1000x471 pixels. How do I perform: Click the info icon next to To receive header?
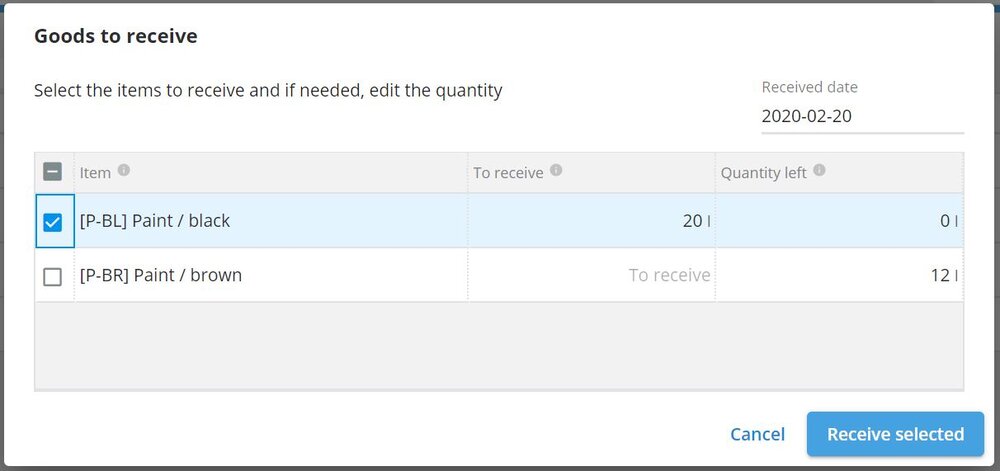556,170
